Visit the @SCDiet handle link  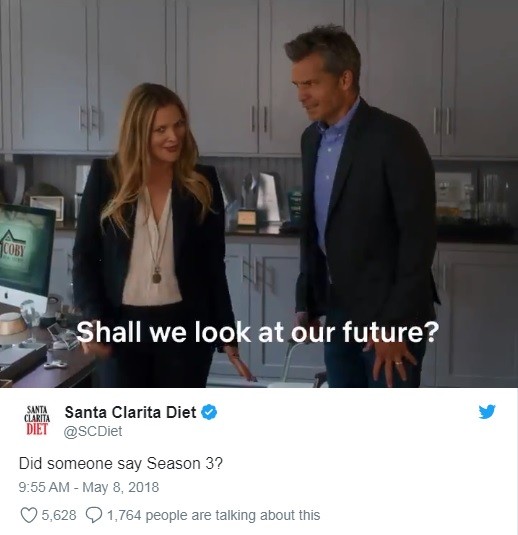(93, 431)
